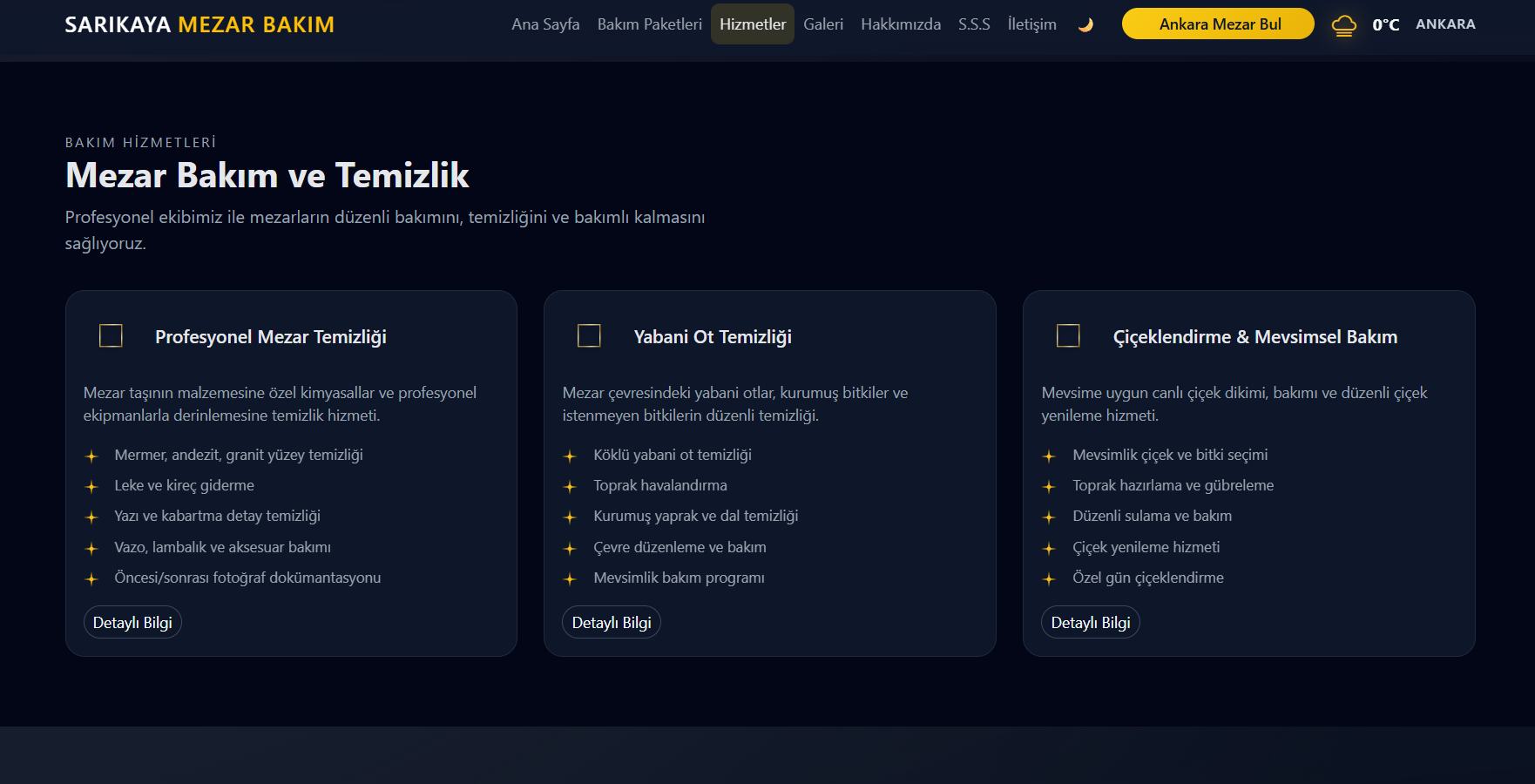This screenshot has height=784, width=1535.
Task: Click the Profesyonel Mezar Temizliği card icon
Action: coord(111,336)
